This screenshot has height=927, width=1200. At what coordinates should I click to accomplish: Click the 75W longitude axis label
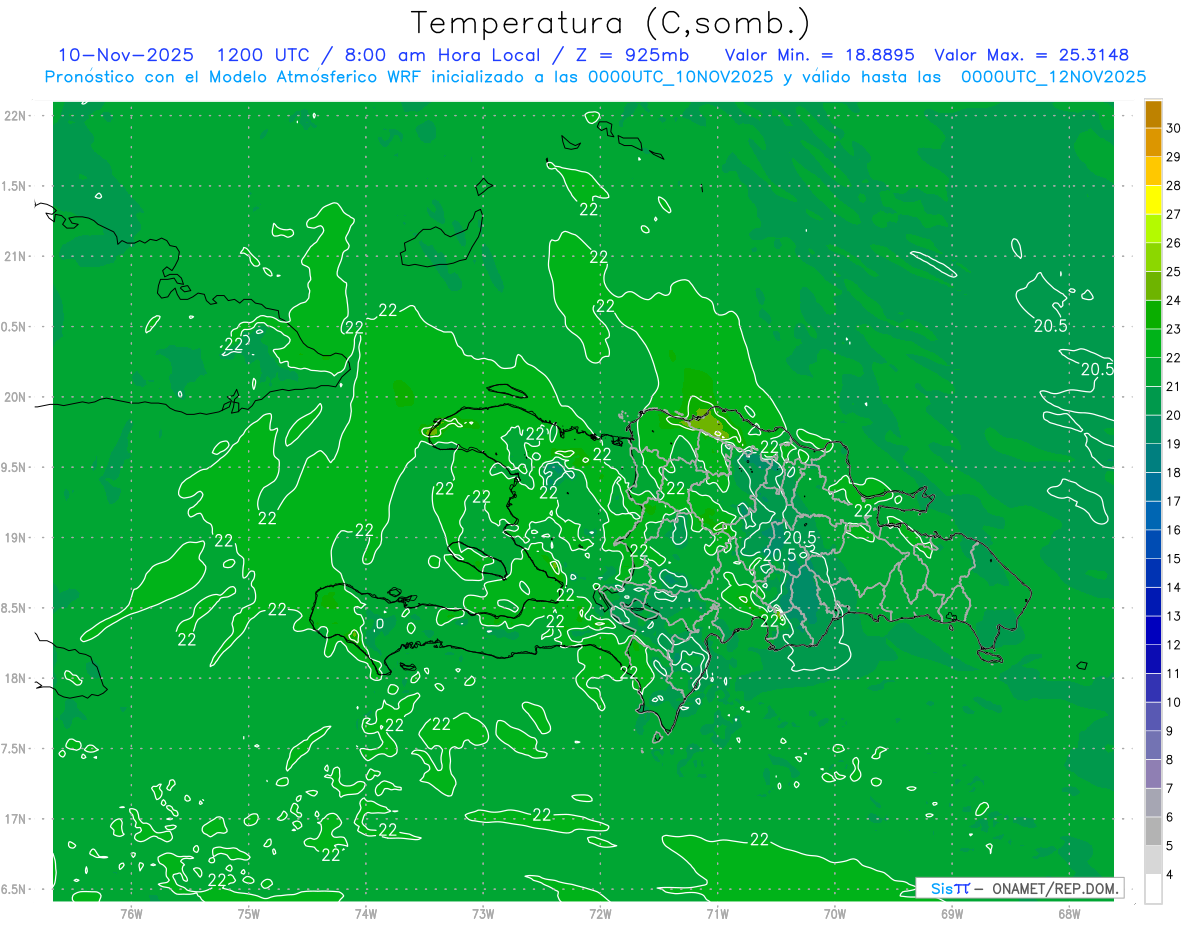[x=248, y=914]
